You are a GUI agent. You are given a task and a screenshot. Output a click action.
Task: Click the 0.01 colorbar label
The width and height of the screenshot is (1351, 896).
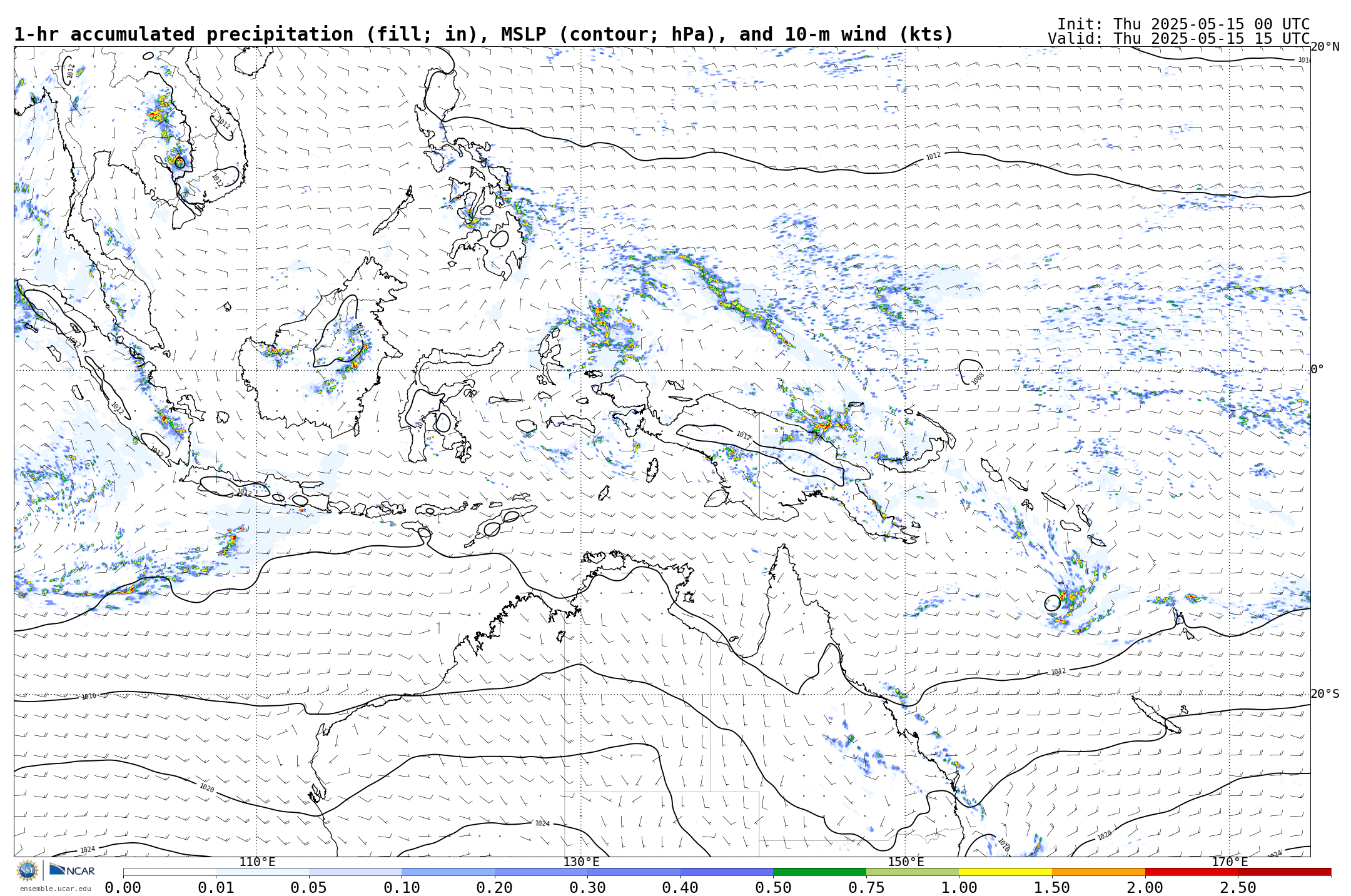(x=216, y=888)
